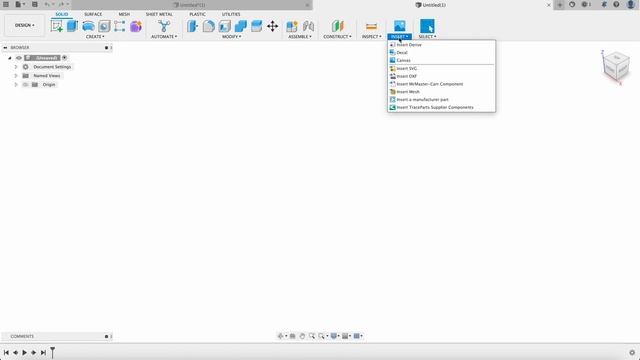Choose Canvas from Insert menu
The image size is (640, 360).
[442, 60]
